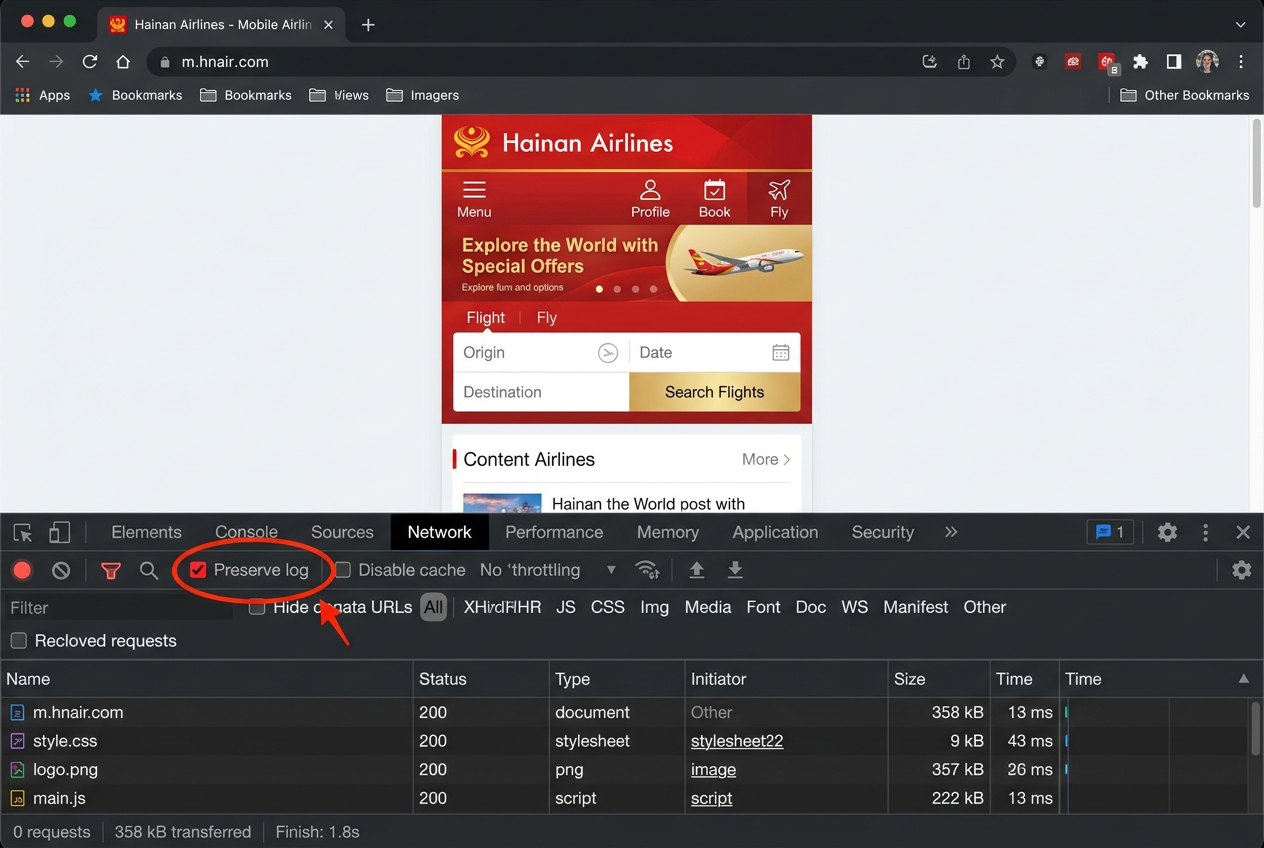Filter requests by CSS type
The height and width of the screenshot is (848, 1264).
coord(608,607)
